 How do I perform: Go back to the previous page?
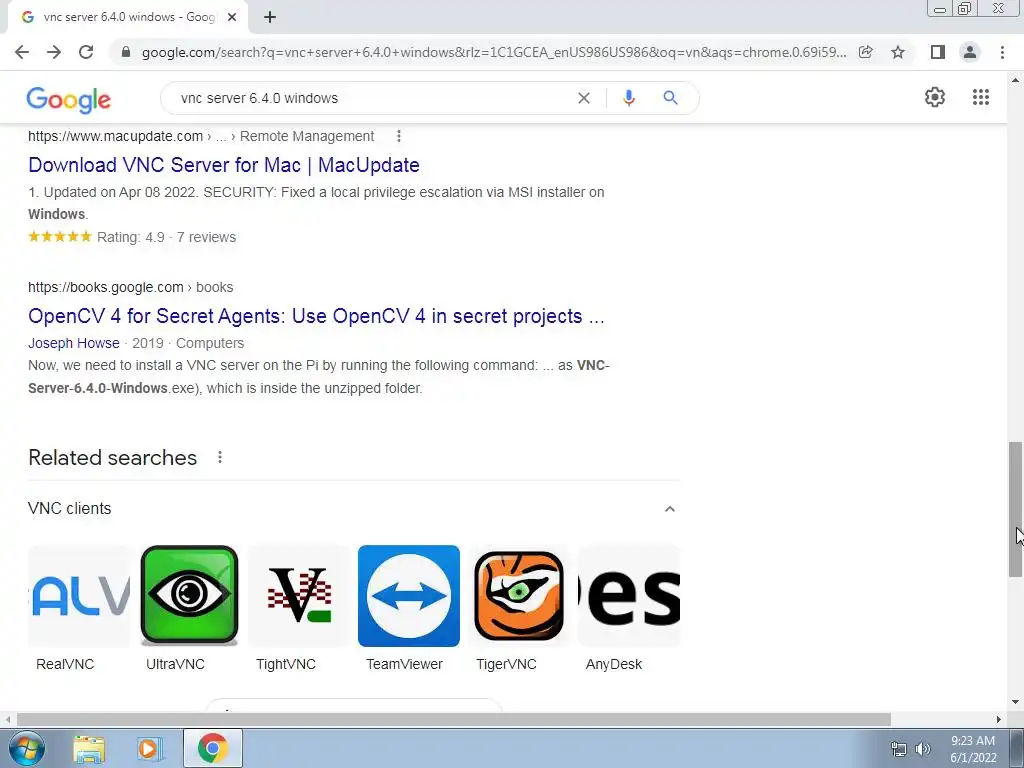[22, 52]
